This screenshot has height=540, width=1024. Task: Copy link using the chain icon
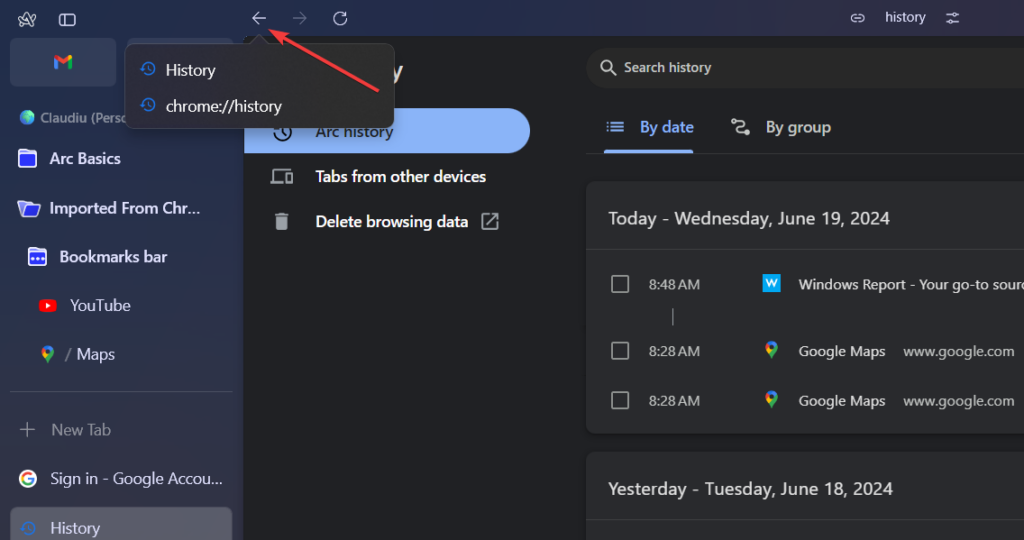[857, 18]
